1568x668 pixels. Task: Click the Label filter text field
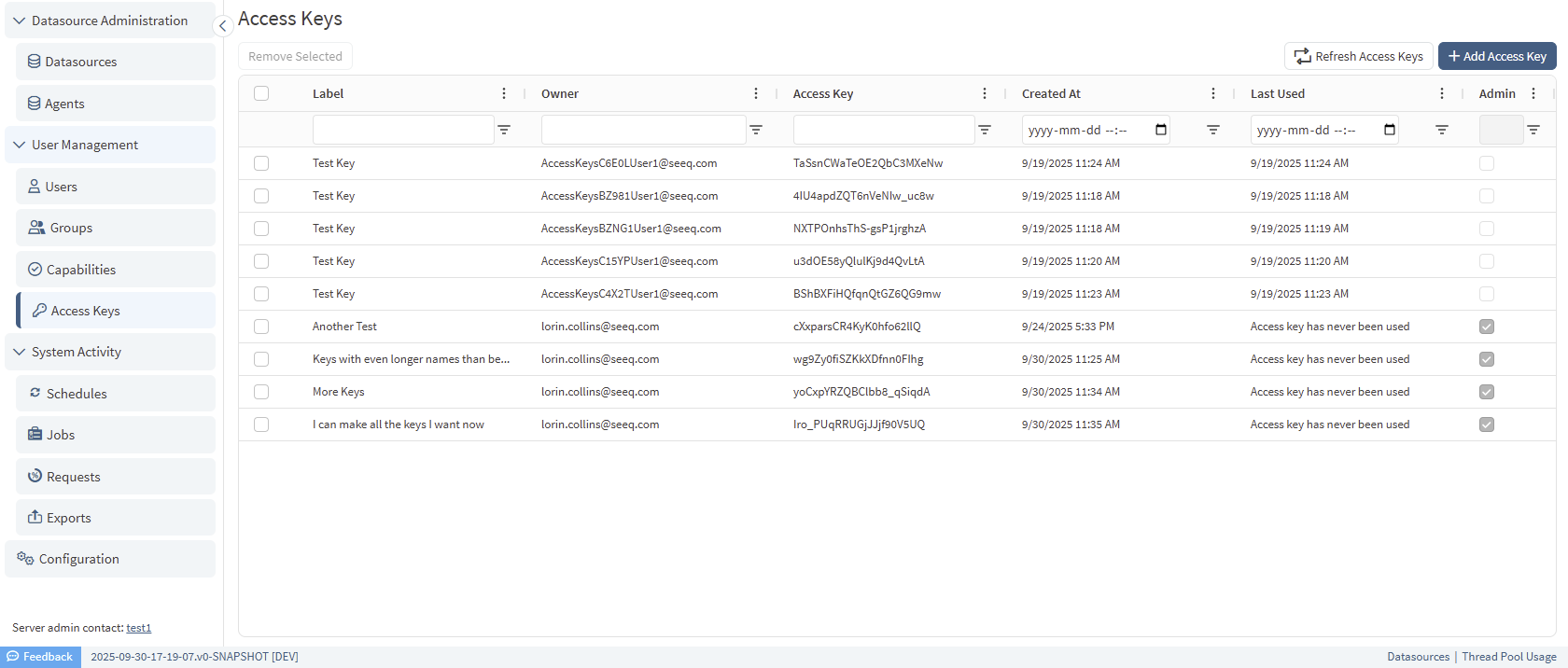click(x=402, y=130)
